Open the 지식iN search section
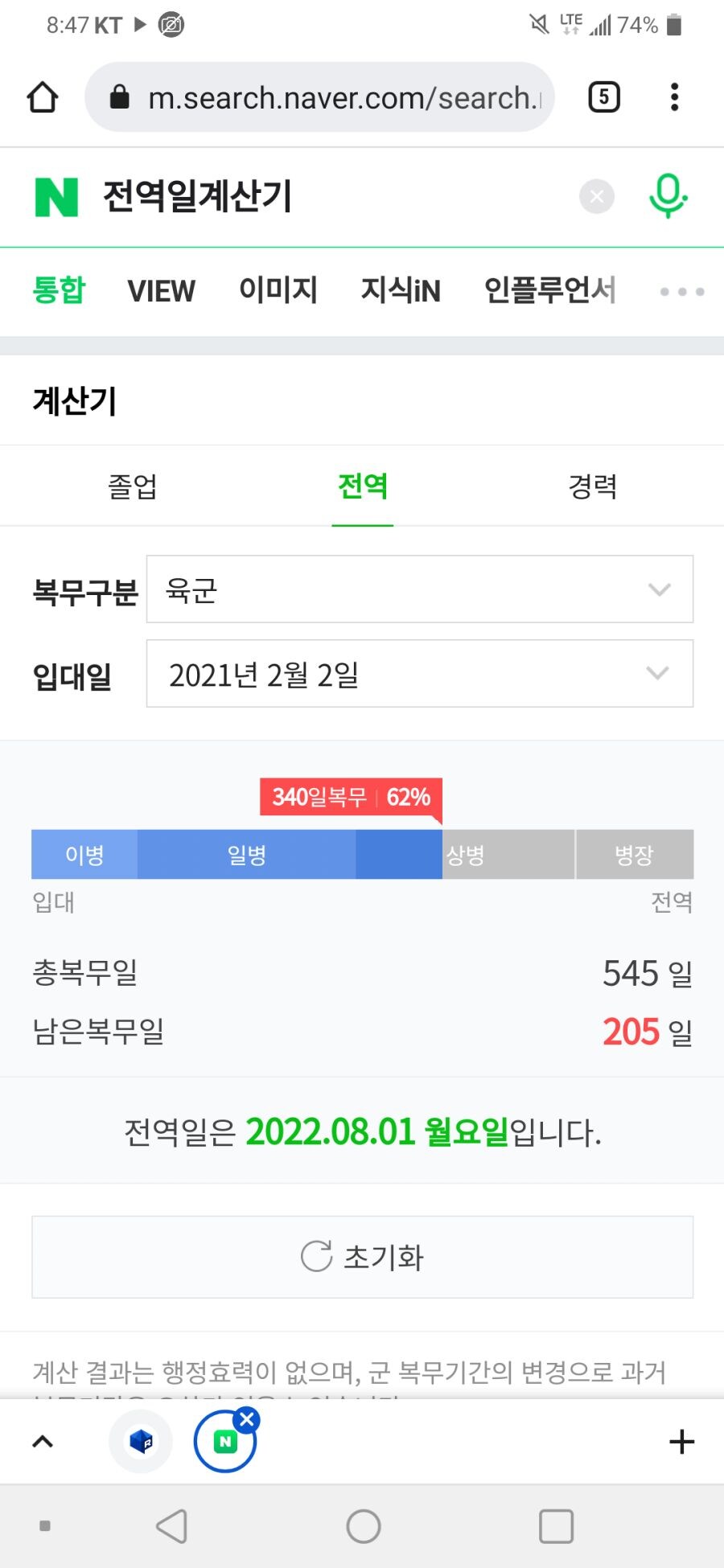This screenshot has height=1568, width=724. tap(400, 291)
